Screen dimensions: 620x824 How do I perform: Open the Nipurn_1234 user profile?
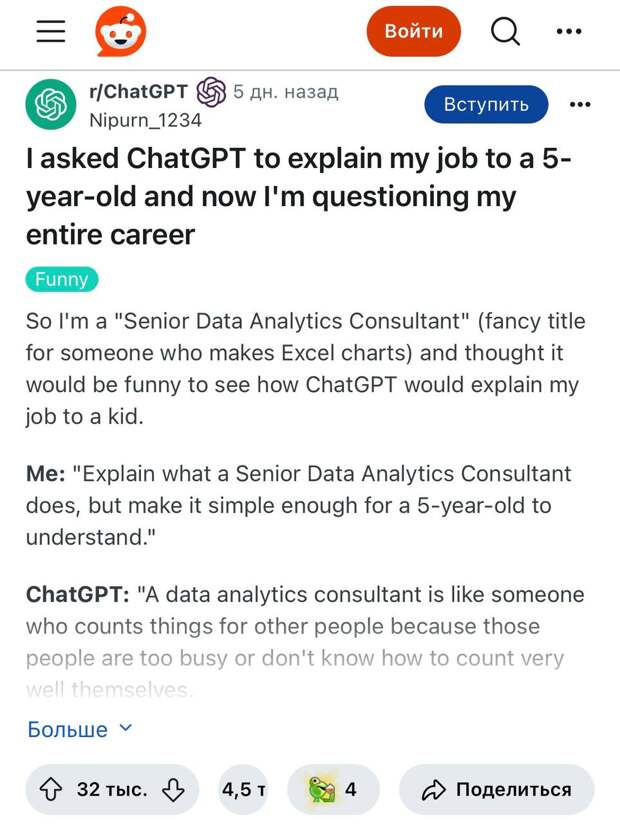[x=146, y=120]
